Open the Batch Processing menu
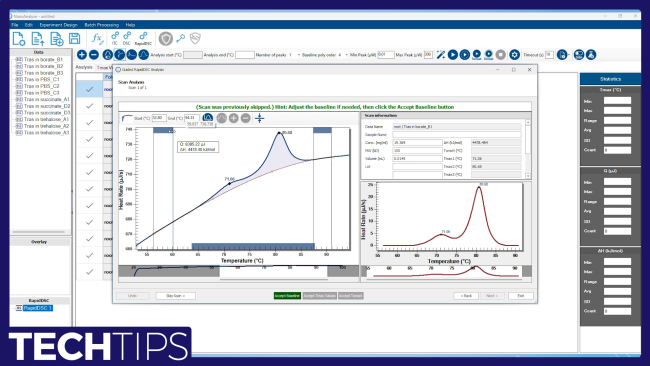Viewport: 650px width, 366px height. (102, 25)
